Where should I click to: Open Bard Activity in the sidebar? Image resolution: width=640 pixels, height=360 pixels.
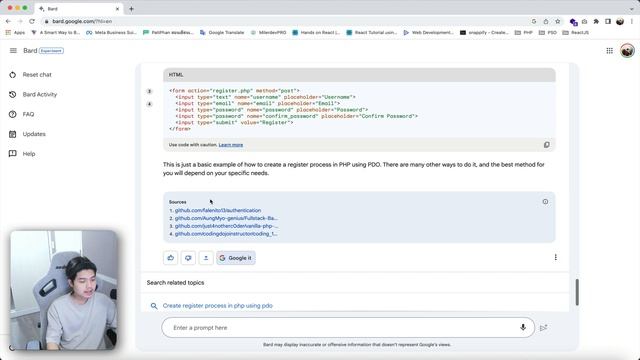[33, 94]
